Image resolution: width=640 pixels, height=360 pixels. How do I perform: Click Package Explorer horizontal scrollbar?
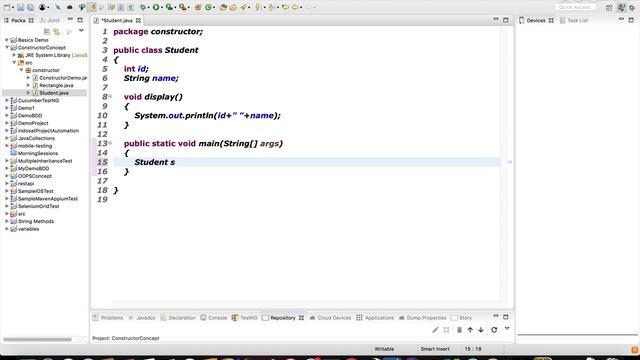(x=37, y=339)
